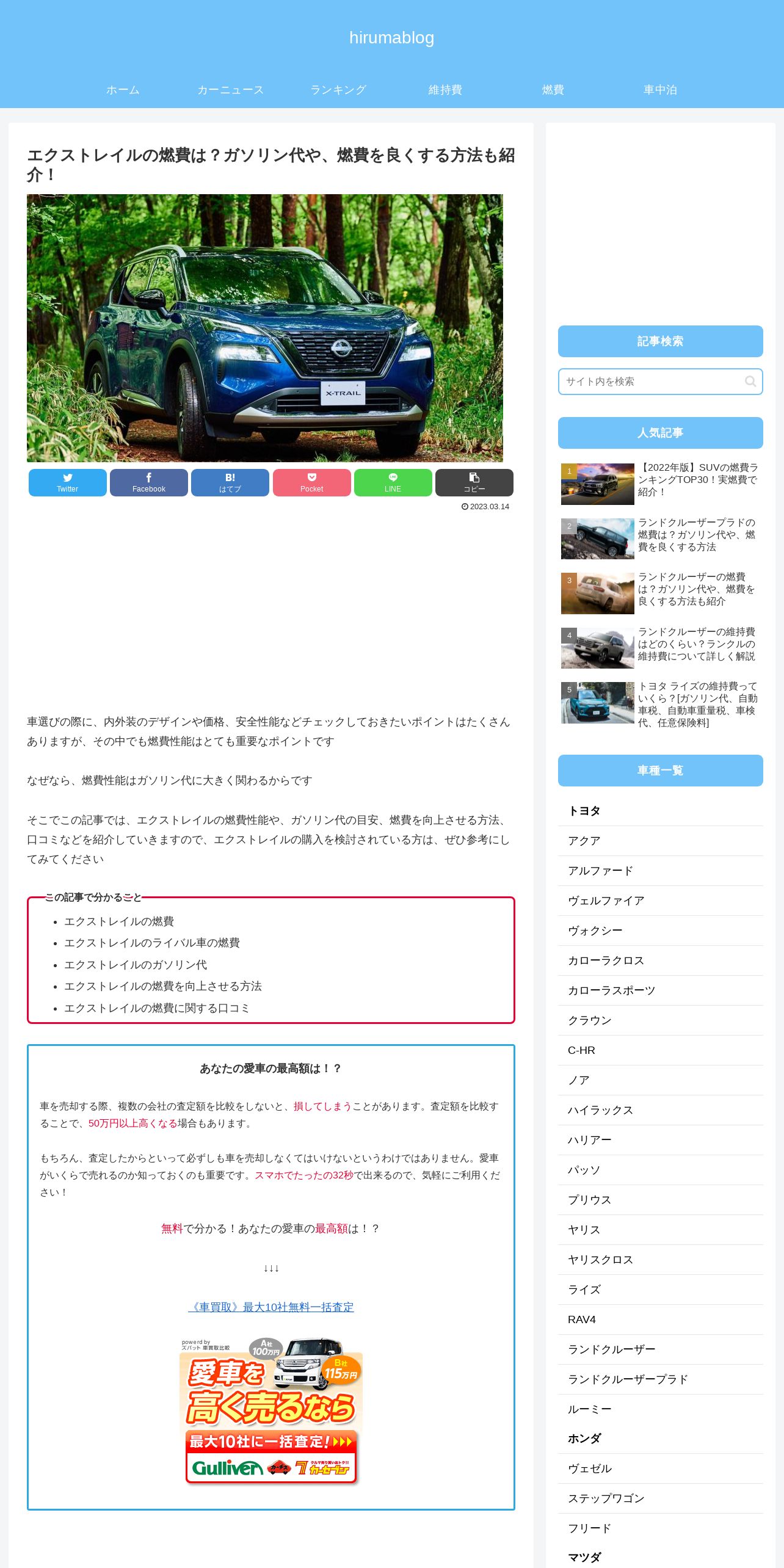This screenshot has width=784, height=1568.
Task: Click the 2023.03.14 post date
Action: click(485, 507)
